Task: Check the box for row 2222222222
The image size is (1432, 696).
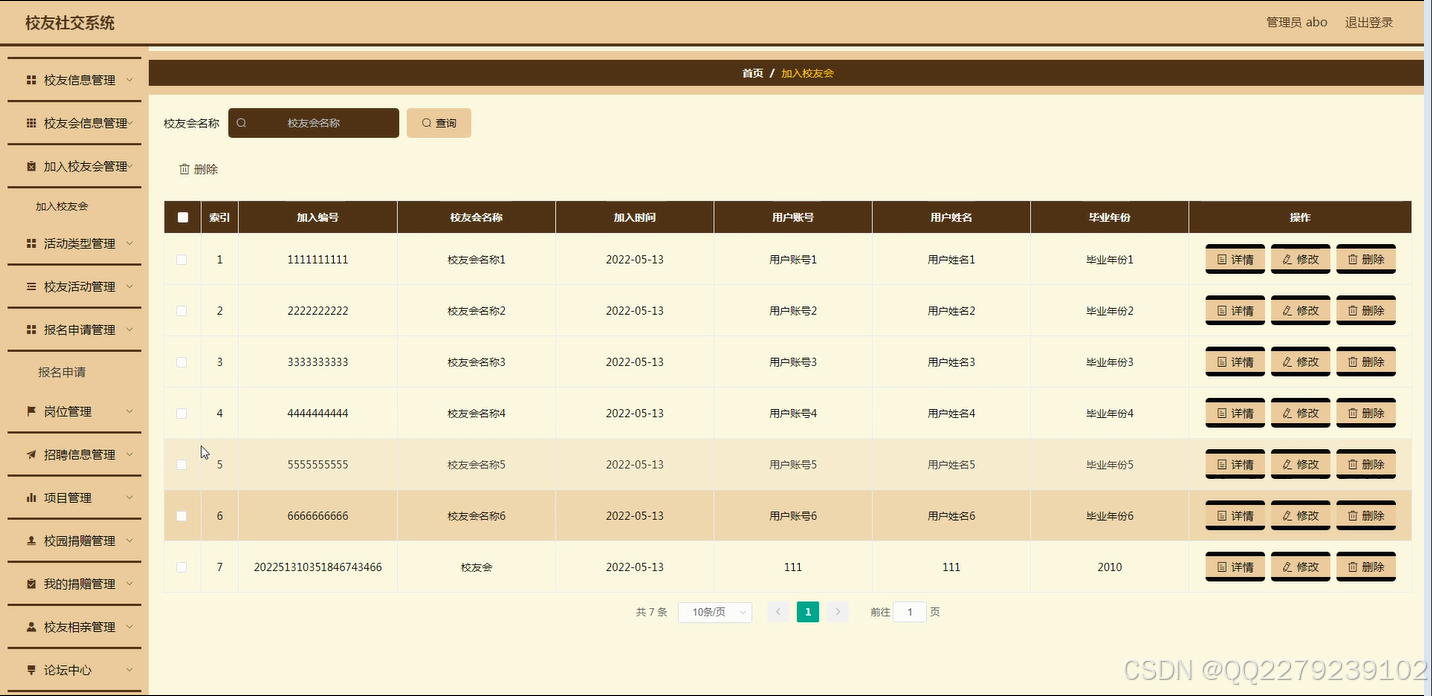Action: coord(182,311)
